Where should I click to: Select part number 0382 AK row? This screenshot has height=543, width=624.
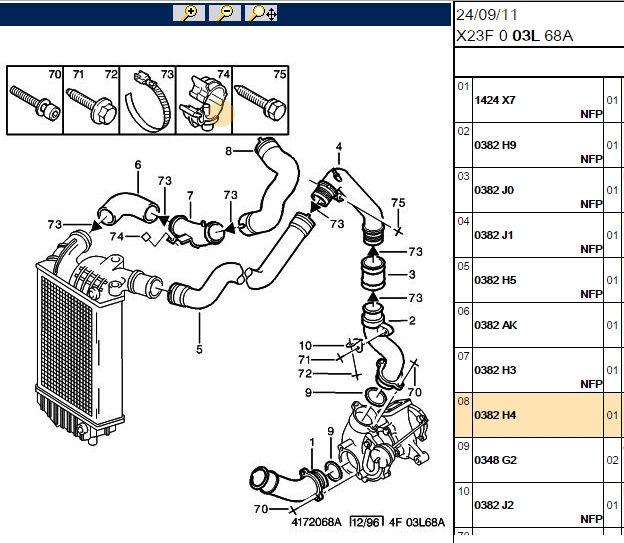tap(538, 325)
